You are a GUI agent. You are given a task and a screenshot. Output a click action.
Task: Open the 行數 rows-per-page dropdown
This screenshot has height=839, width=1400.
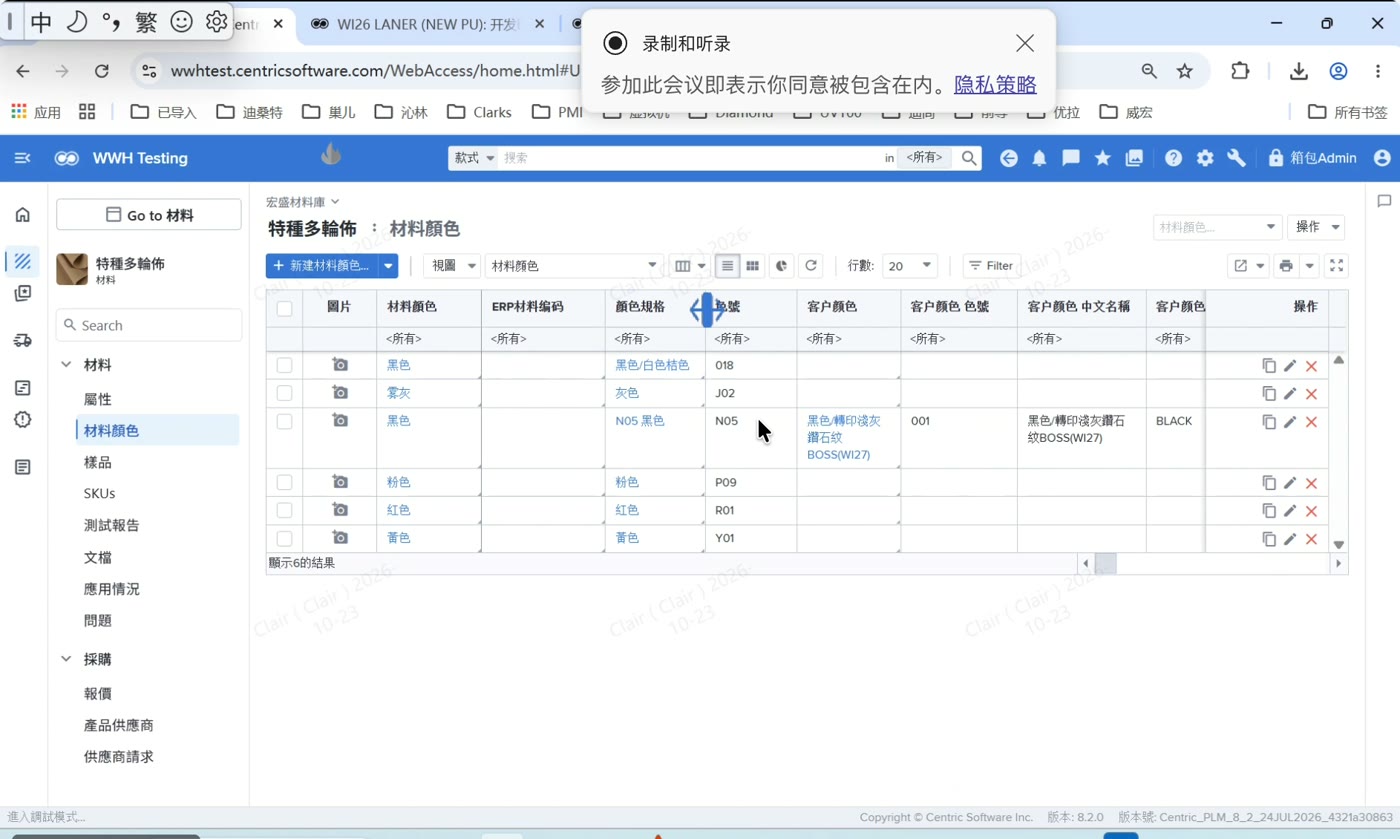[910, 266]
